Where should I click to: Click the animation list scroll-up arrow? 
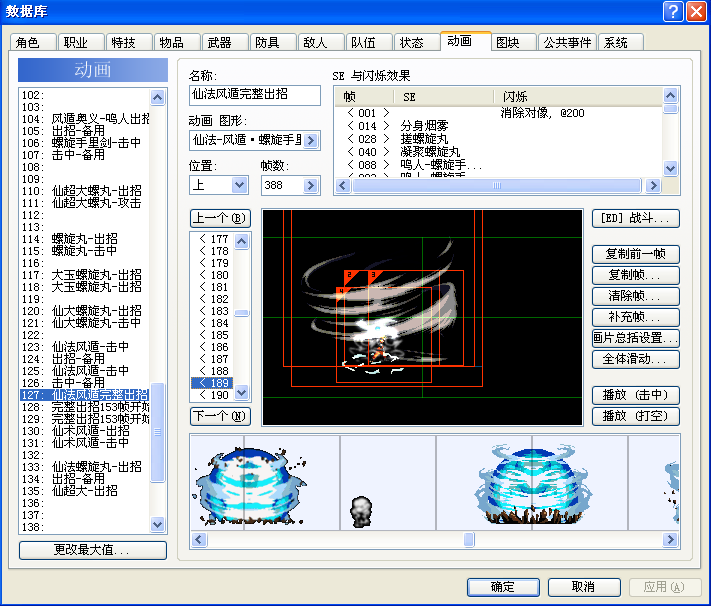click(157, 97)
